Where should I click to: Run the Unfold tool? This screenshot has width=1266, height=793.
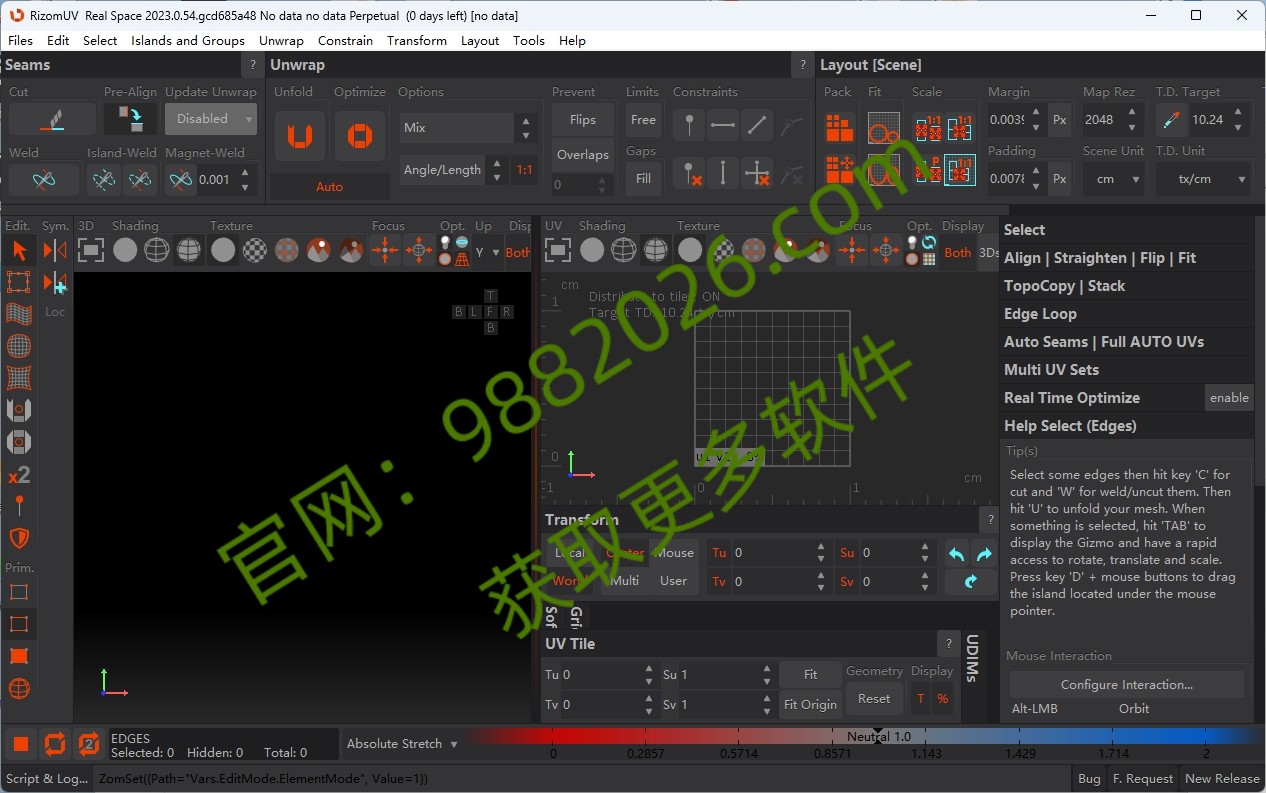pos(299,135)
